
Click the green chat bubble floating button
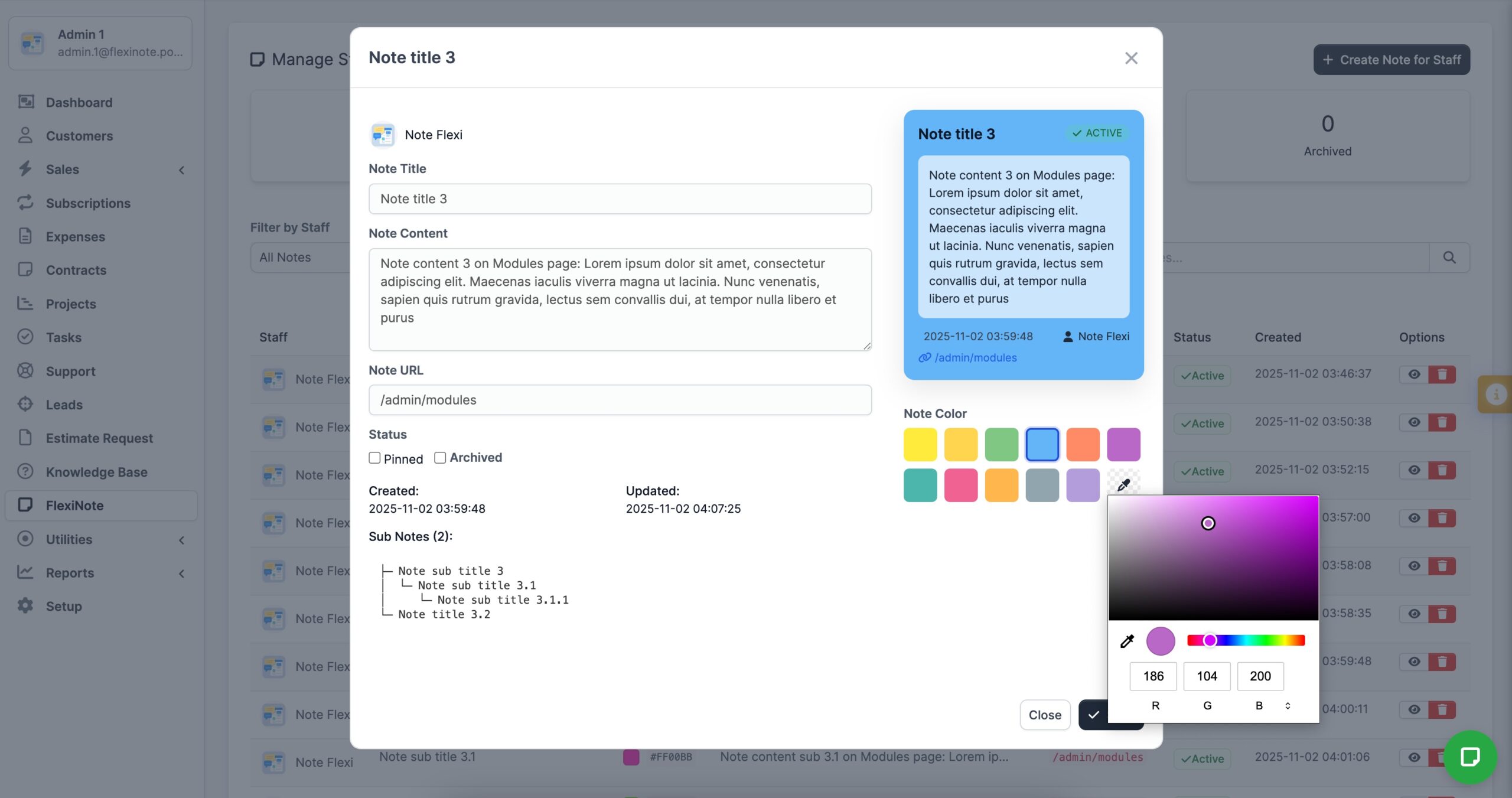click(1469, 757)
